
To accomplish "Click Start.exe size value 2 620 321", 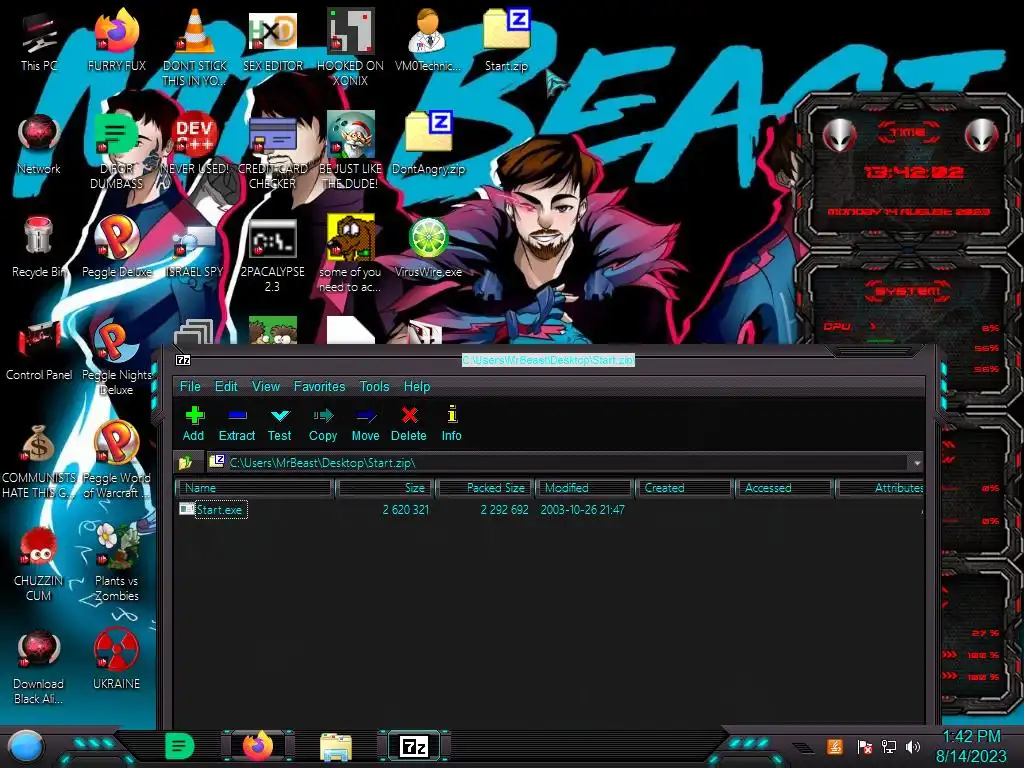I will click(x=406, y=509).
